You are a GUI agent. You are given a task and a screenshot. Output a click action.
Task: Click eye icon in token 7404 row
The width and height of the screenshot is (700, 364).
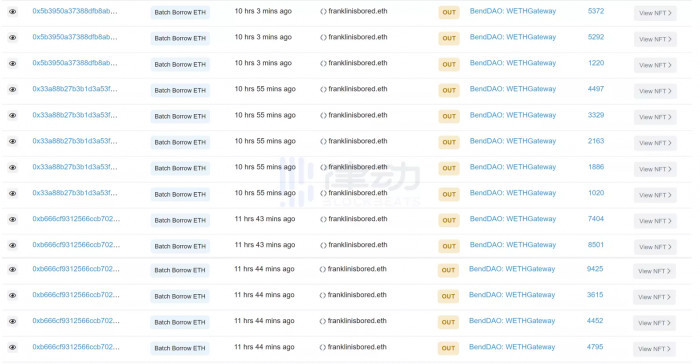click(12, 219)
